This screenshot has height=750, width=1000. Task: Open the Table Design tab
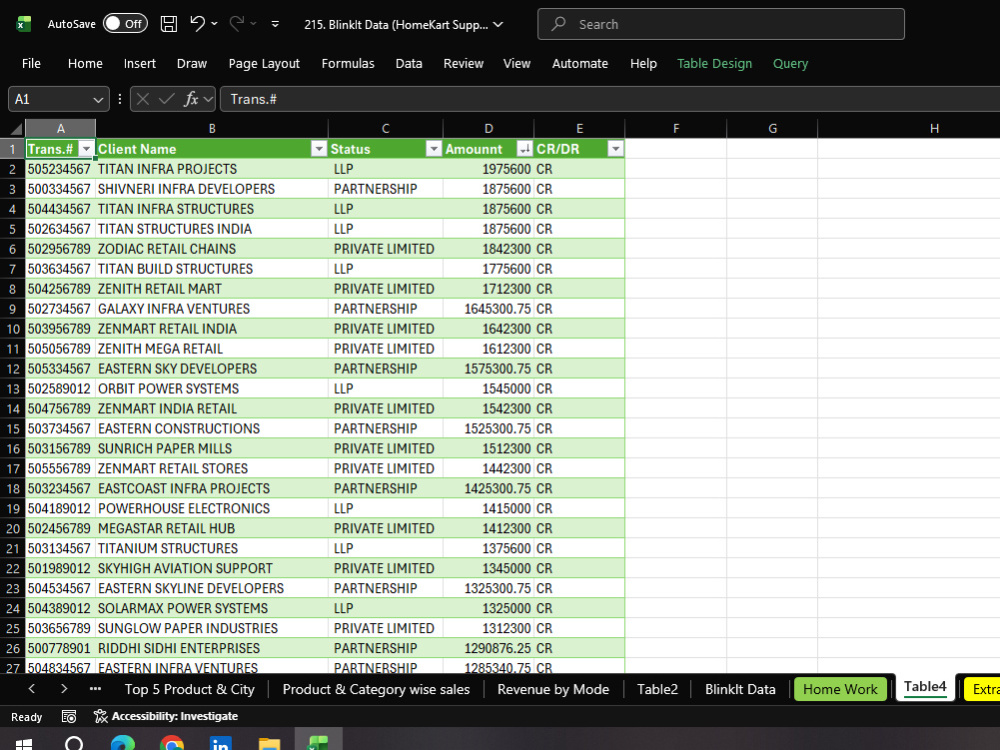(x=715, y=64)
